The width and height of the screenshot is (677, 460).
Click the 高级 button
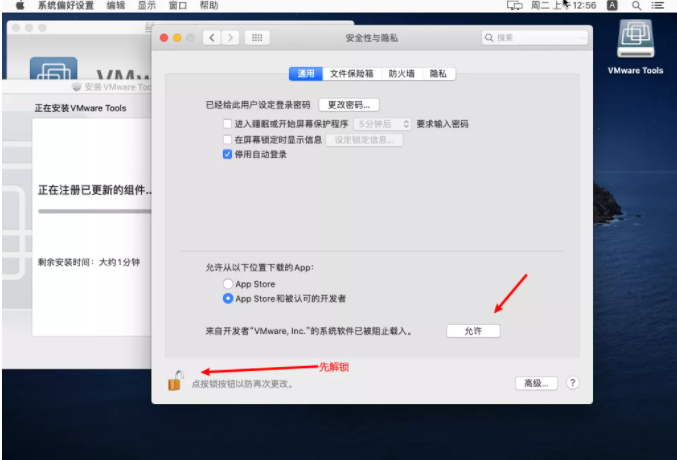pyautogui.click(x=536, y=383)
